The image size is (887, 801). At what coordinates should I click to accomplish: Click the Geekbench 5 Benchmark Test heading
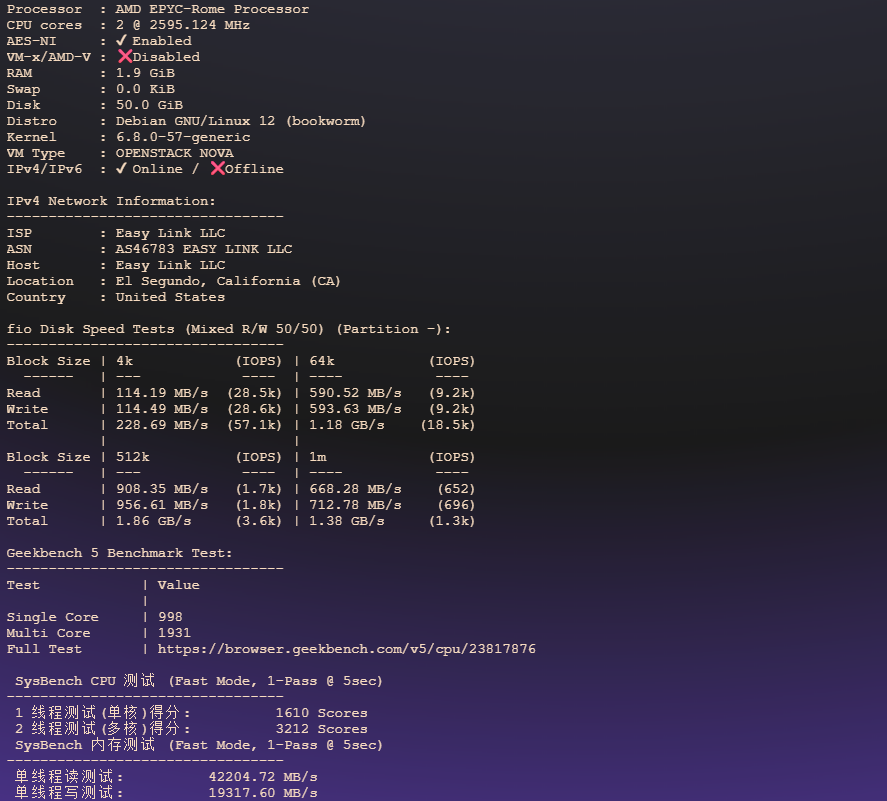pyautogui.click(x=119, y=553)
